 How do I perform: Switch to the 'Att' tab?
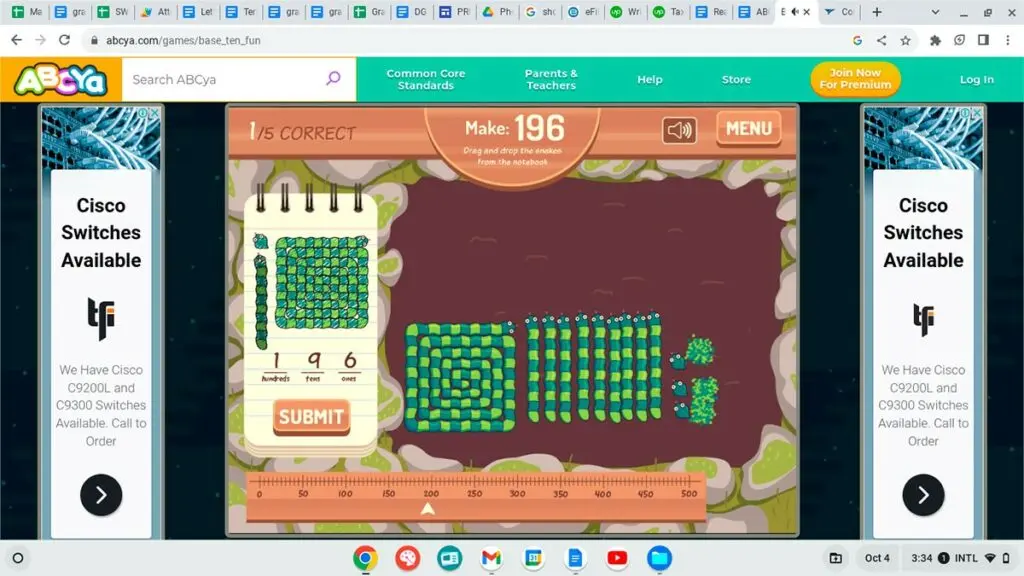pyautogui.click(x=156, y=12)
